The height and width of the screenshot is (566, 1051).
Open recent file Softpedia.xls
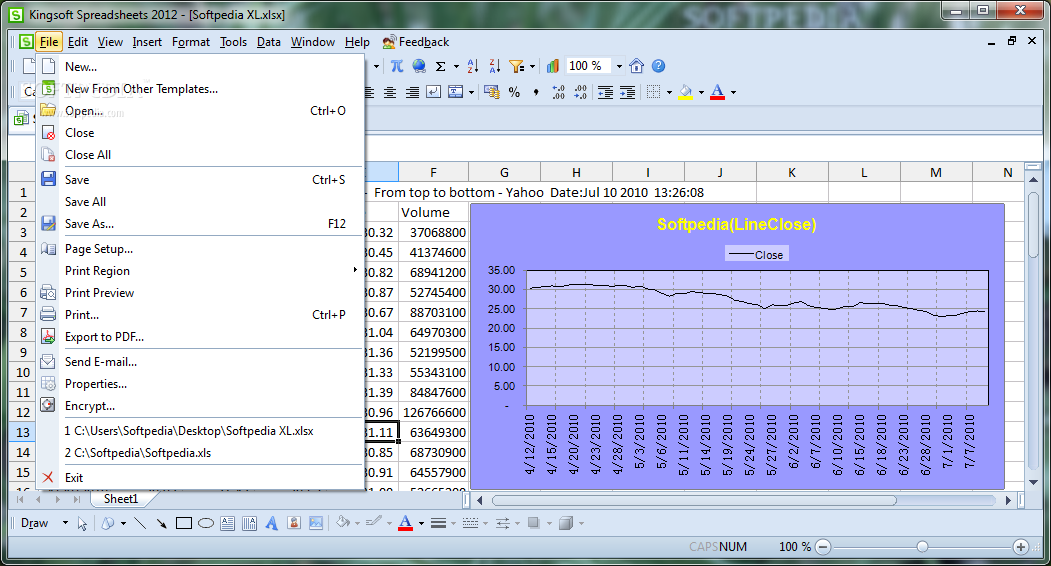pyautogui.click(x=200, y=453)
